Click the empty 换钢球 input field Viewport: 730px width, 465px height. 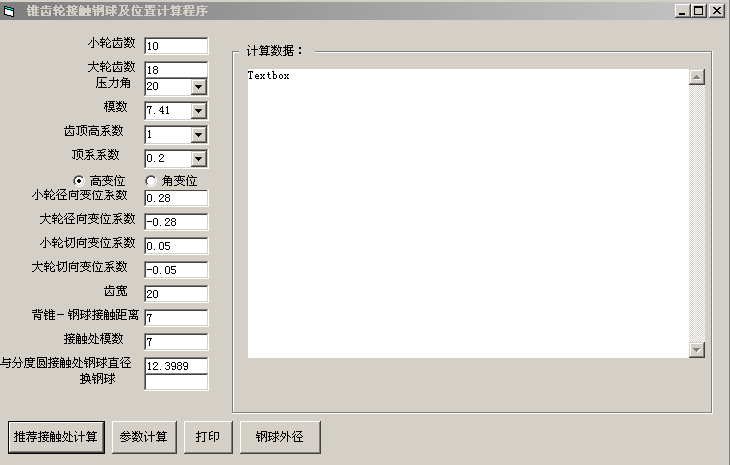click(x=176, y=382)
